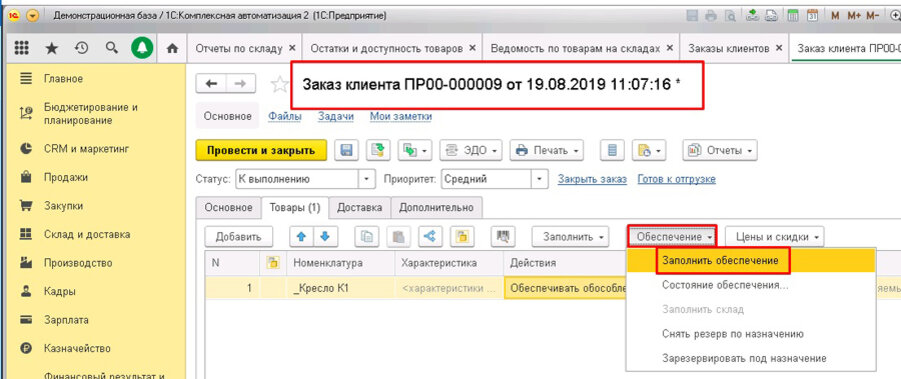This screenshot has width=901, height=379.
Task: Click the split row icon
Action: pos(430,236)
